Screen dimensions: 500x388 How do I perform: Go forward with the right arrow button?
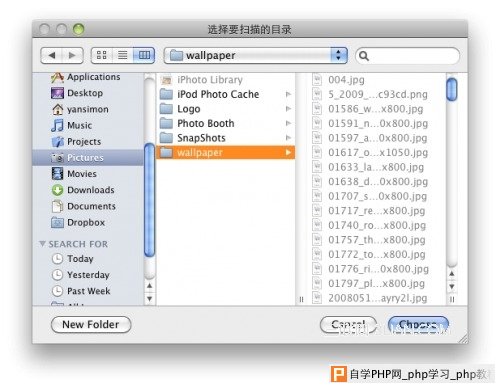72,55
